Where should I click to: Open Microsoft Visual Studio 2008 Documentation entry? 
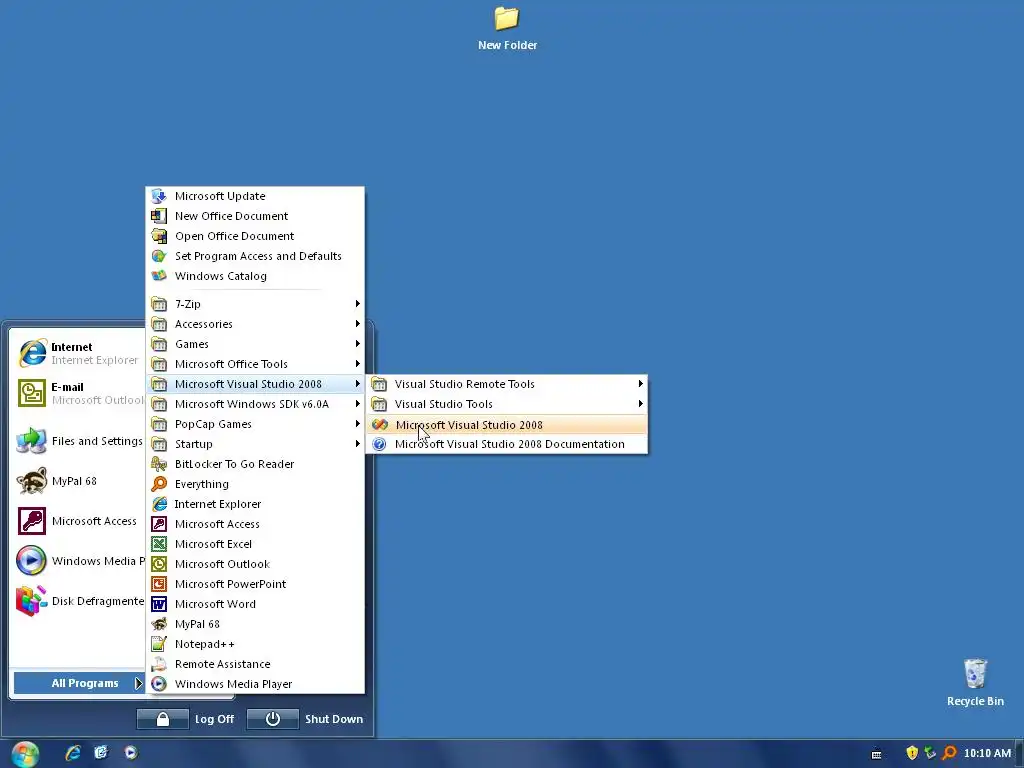(507, 444)
